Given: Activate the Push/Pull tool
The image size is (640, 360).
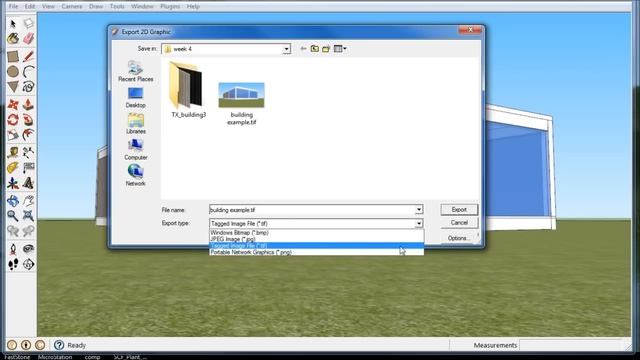Looking at the screenshot, I should point(28,104).
